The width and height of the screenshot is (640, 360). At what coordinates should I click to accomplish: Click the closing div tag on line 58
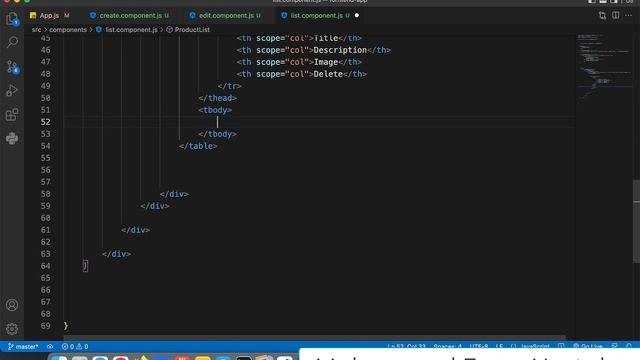174,194
